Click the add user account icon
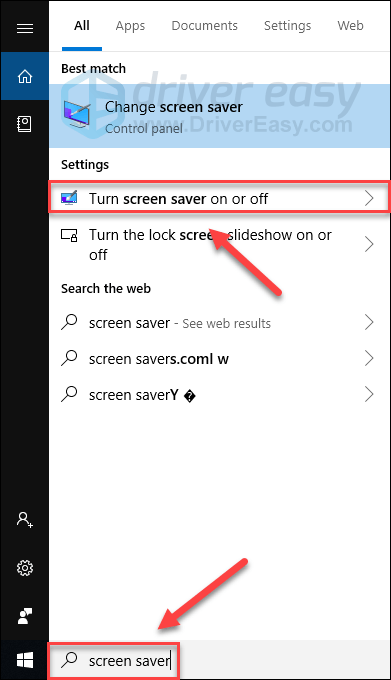 (25, 519)
